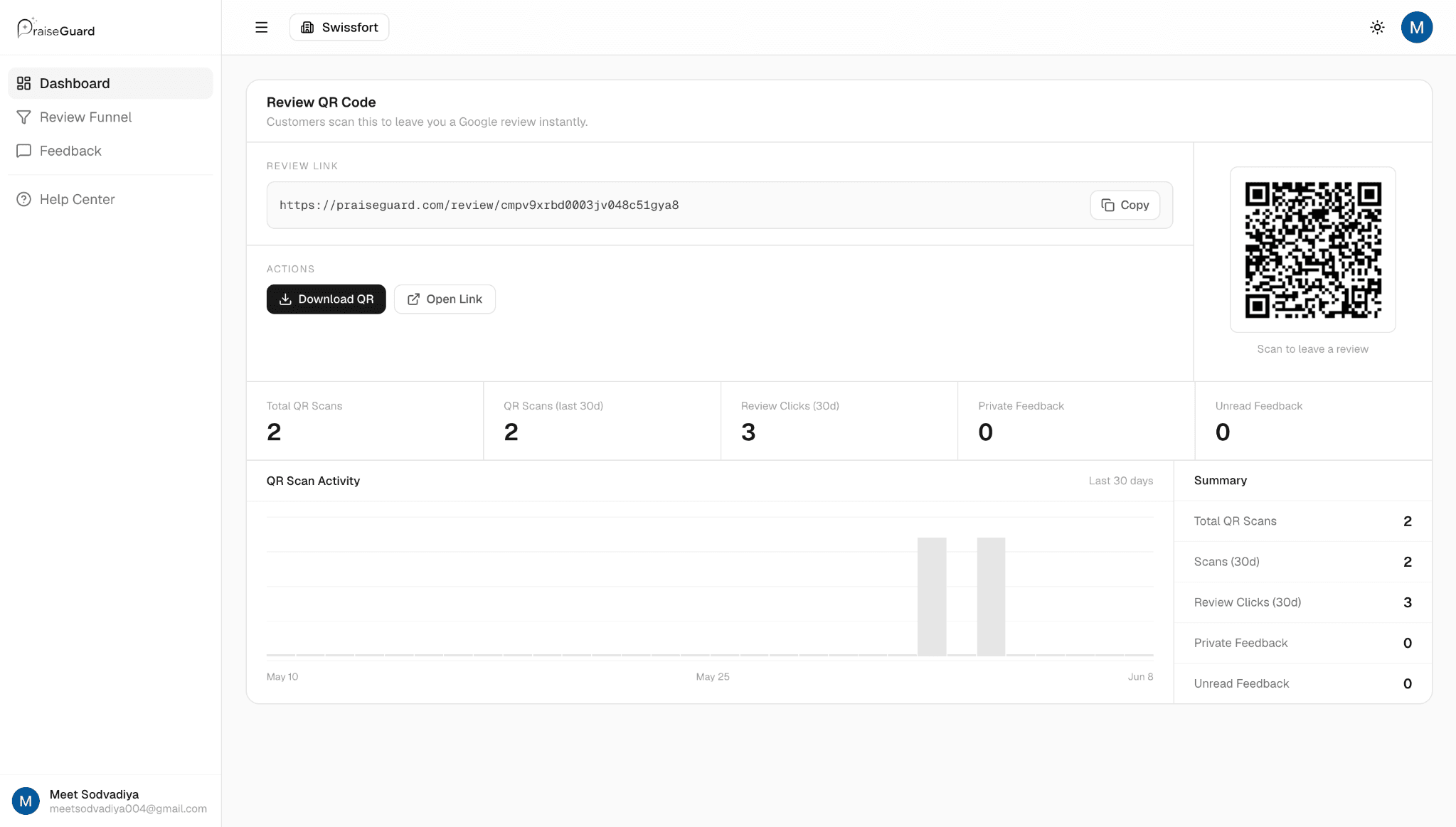Click the second gray bar in chart
This screenshot has width=1456, height=827.
(x=991, y=597)
